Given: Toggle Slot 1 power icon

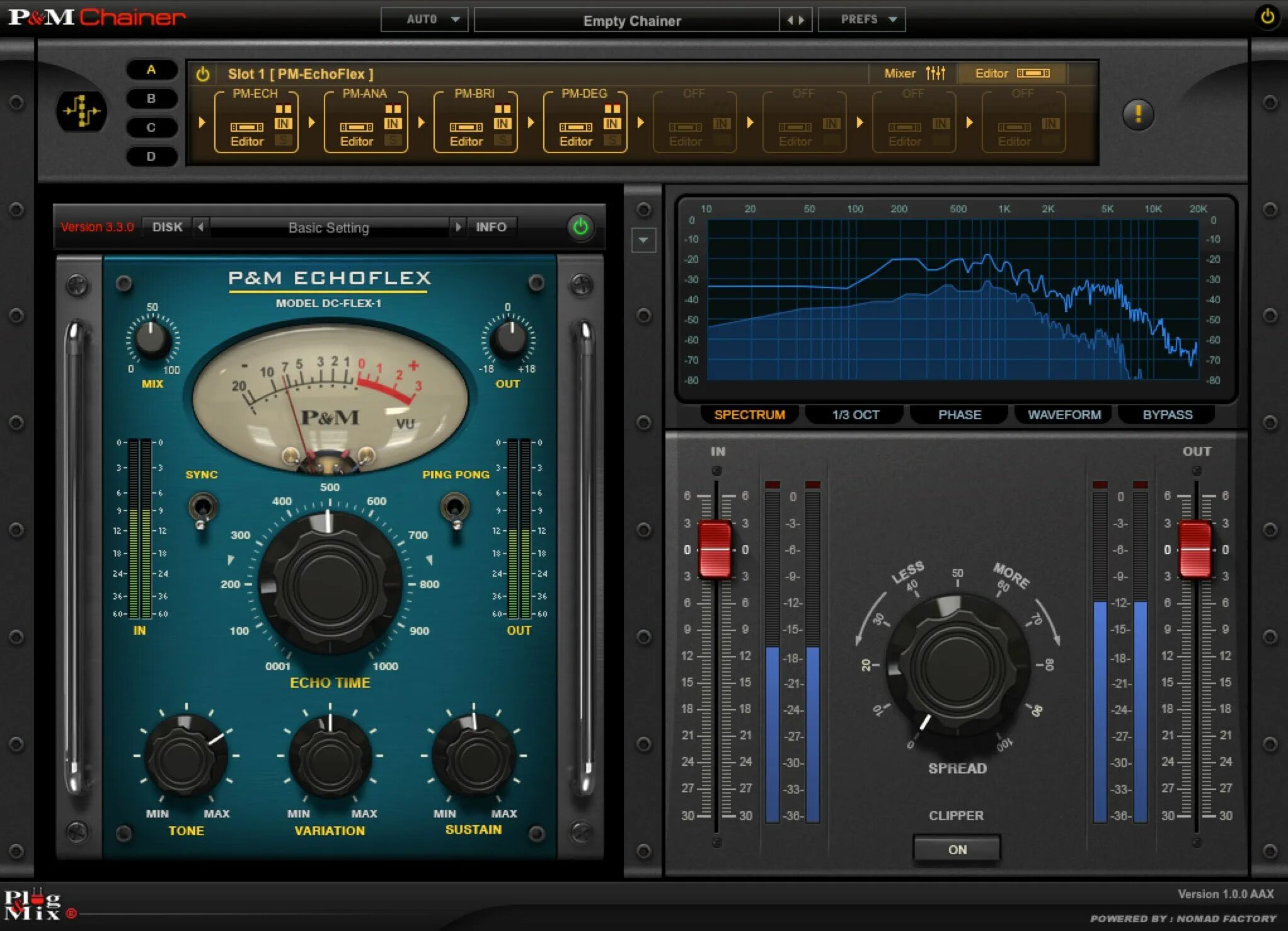Looking at the screenshot, I should (x=203, y=74).
